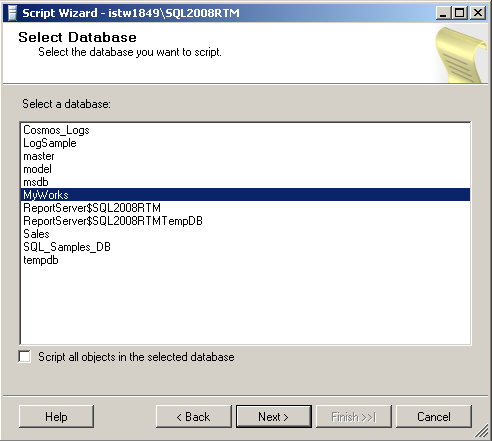
Task: Select the highlighted MyWorks database
Action: coord(245,195)
